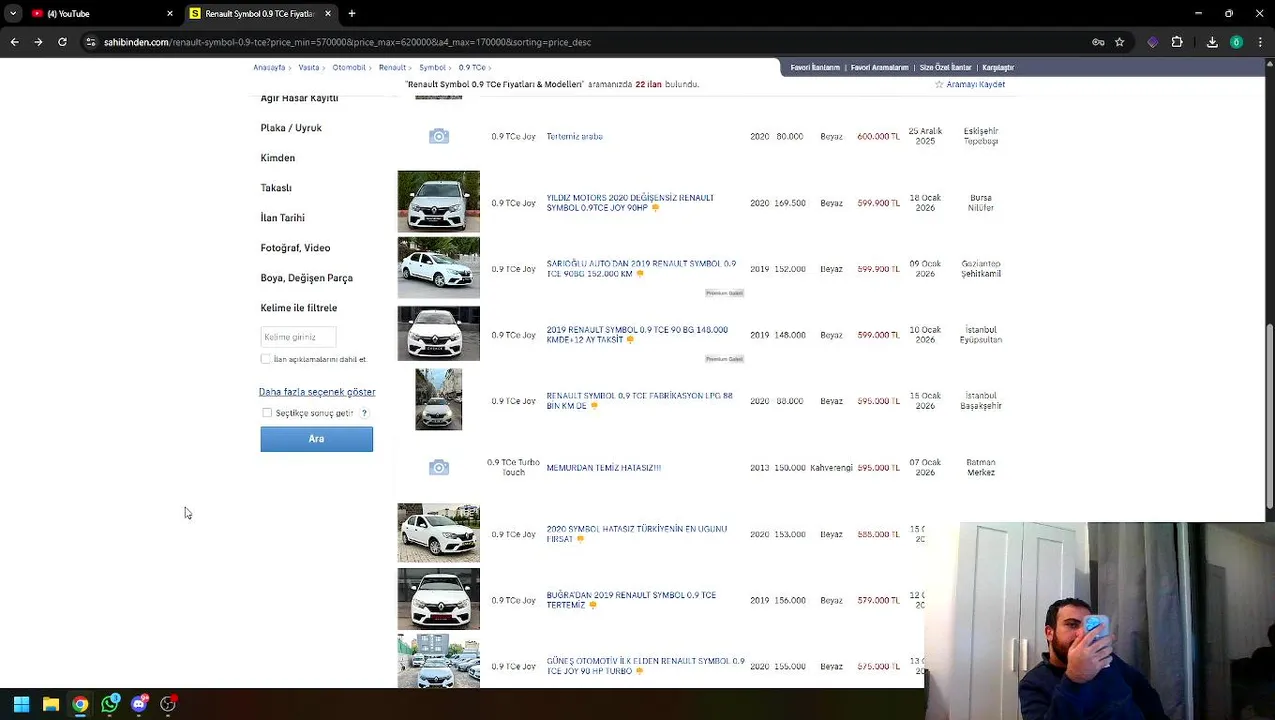Go forward with the browser forward arrow
The height and width of the screenshot is (720, 1275).
pyautogui.click(x=38, y=42)
